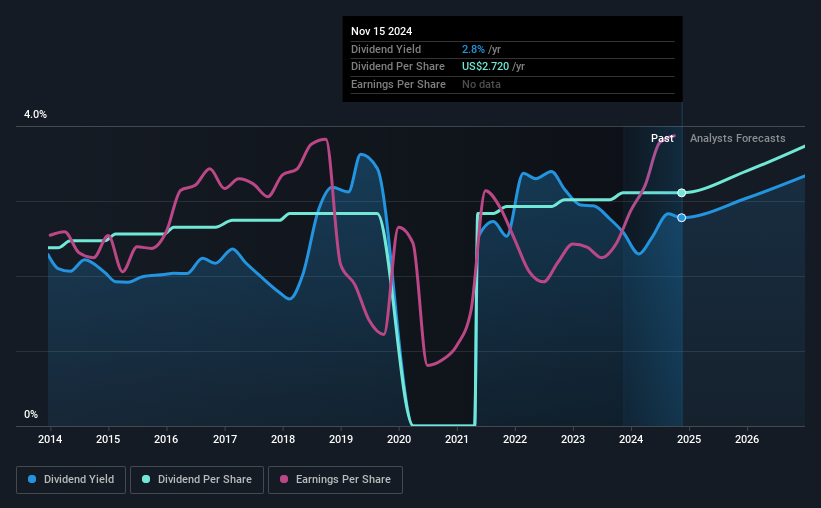Click the 'Past' label on the chart

(662, 138)
